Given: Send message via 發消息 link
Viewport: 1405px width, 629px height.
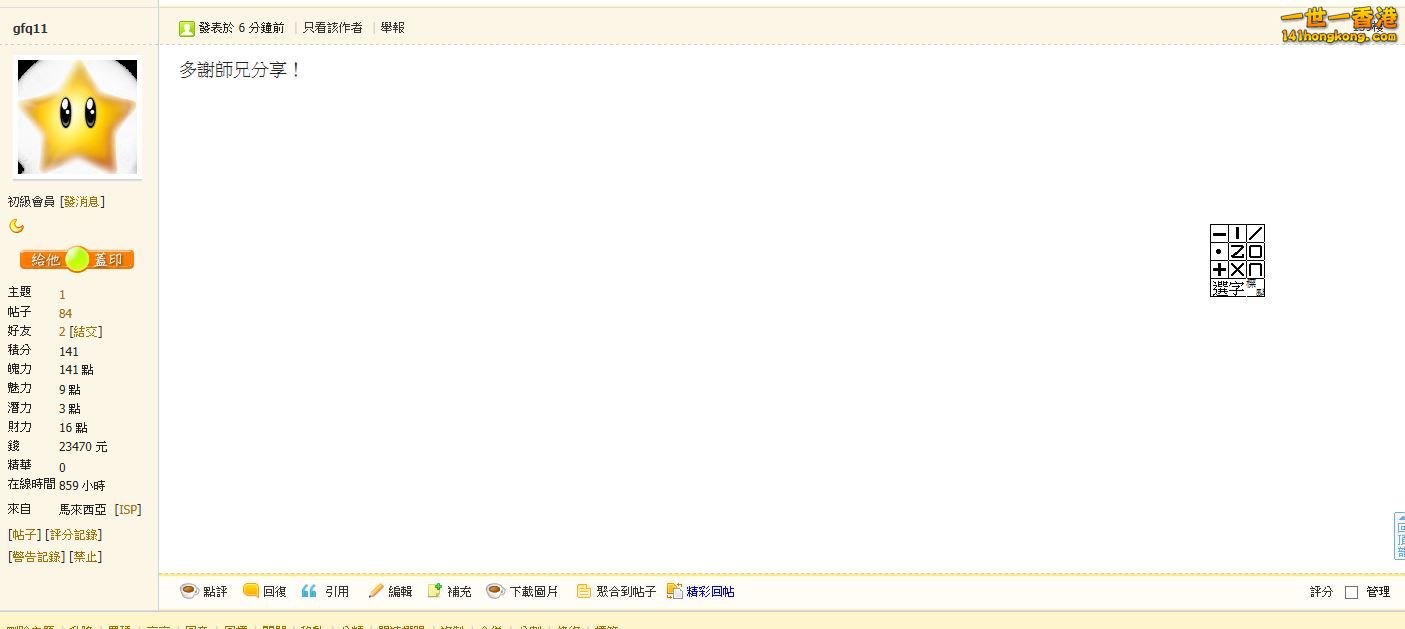Looking at the screenshot, I should coord(82,202).
